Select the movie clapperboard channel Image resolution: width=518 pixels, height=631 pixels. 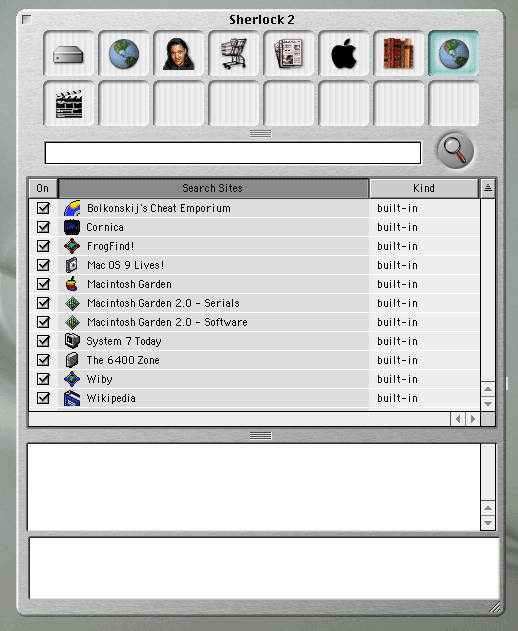pos(68,104)
